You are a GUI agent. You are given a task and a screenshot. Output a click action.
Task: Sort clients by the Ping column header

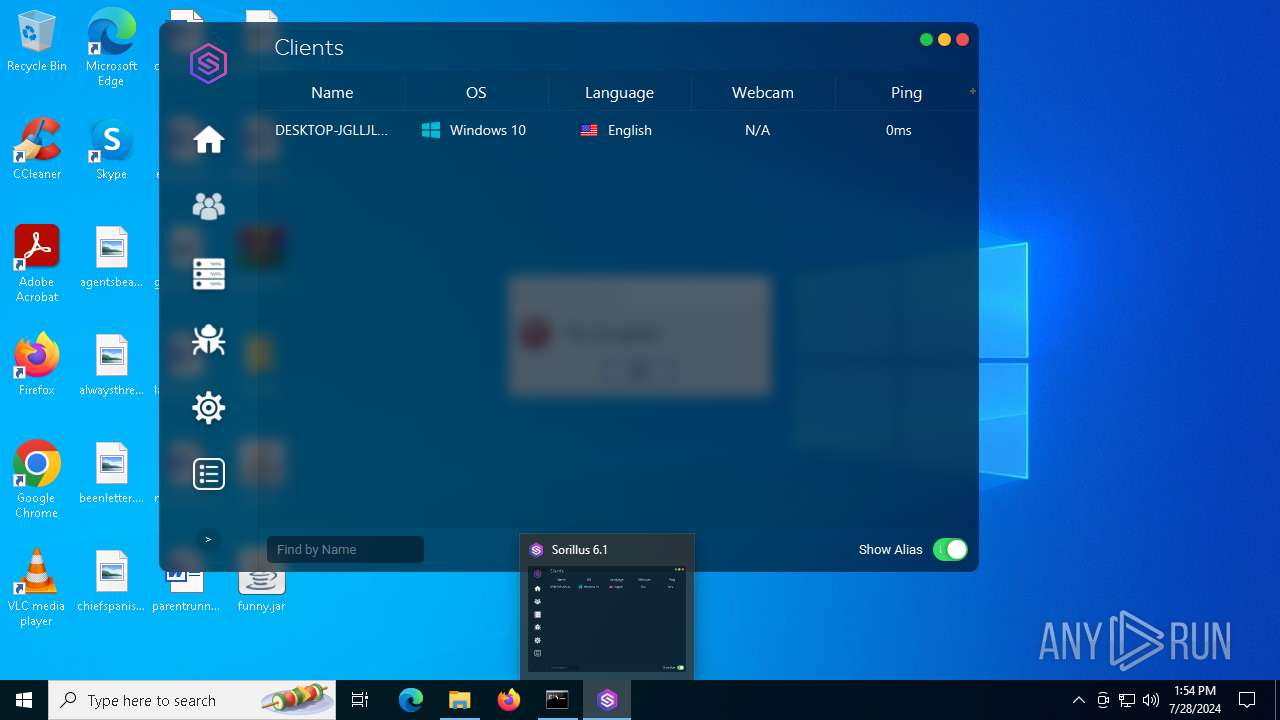coord(906,92)
